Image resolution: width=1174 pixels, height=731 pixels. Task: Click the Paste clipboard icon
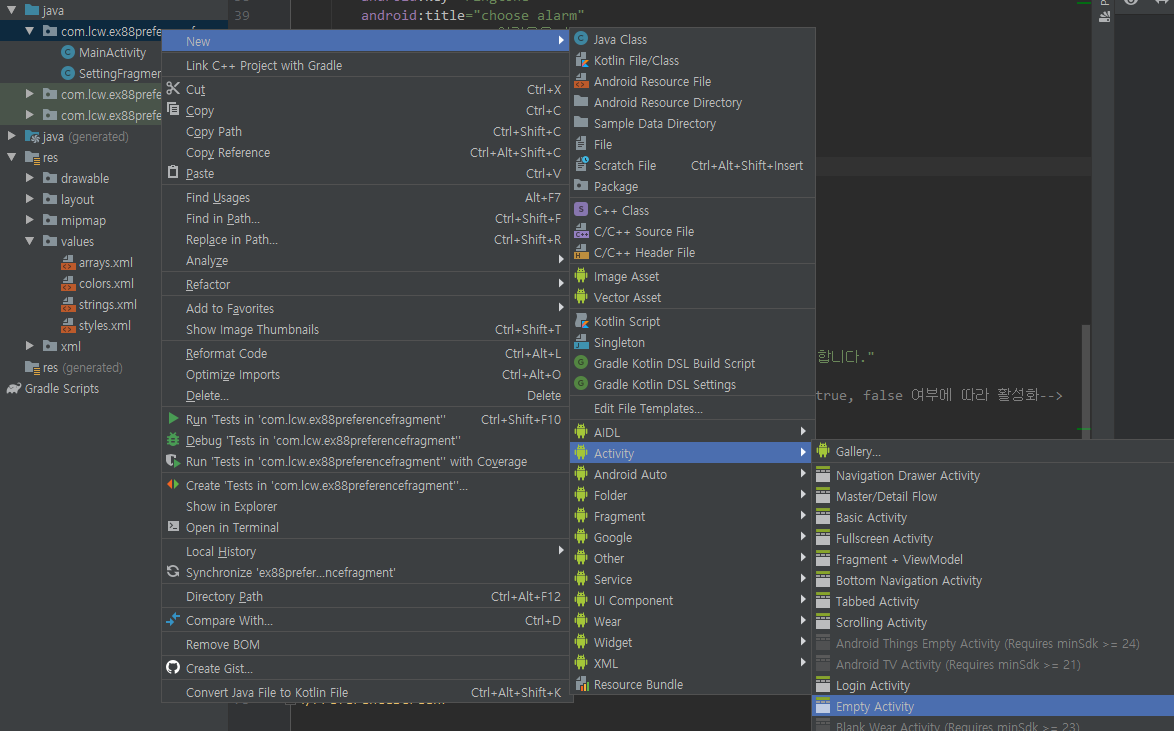(173, 172)
